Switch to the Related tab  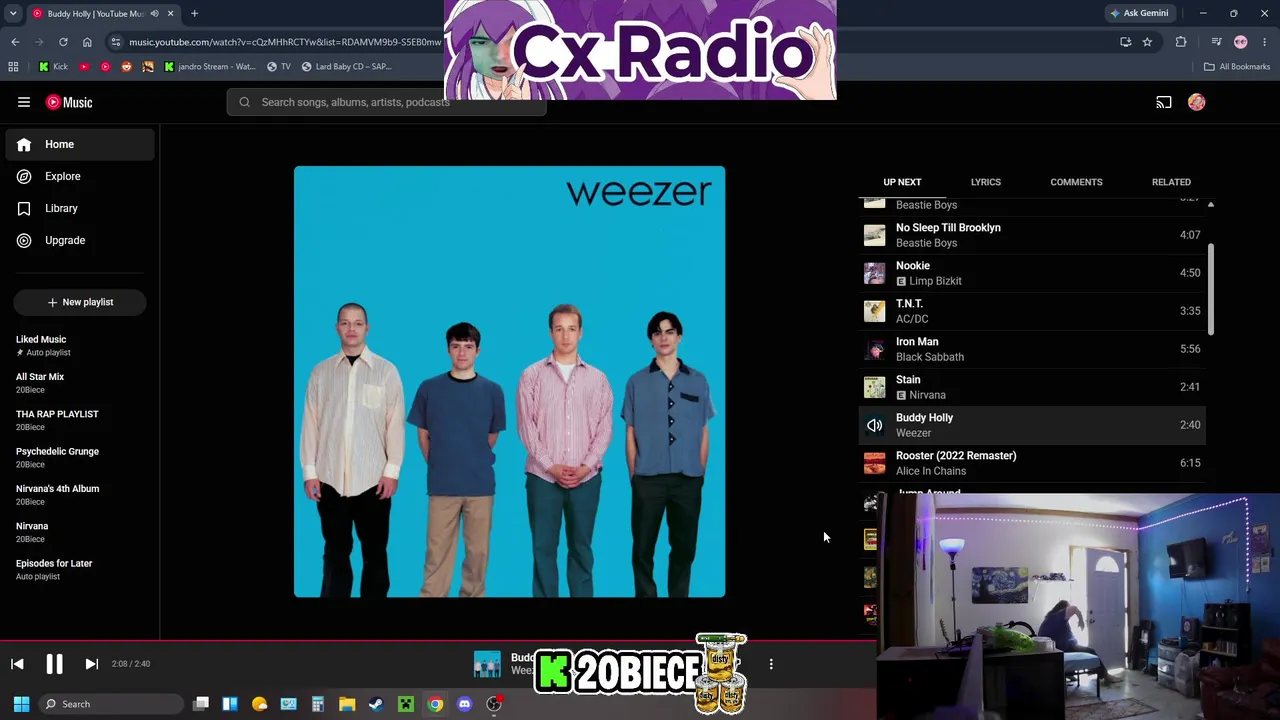tap(1171, 182)
